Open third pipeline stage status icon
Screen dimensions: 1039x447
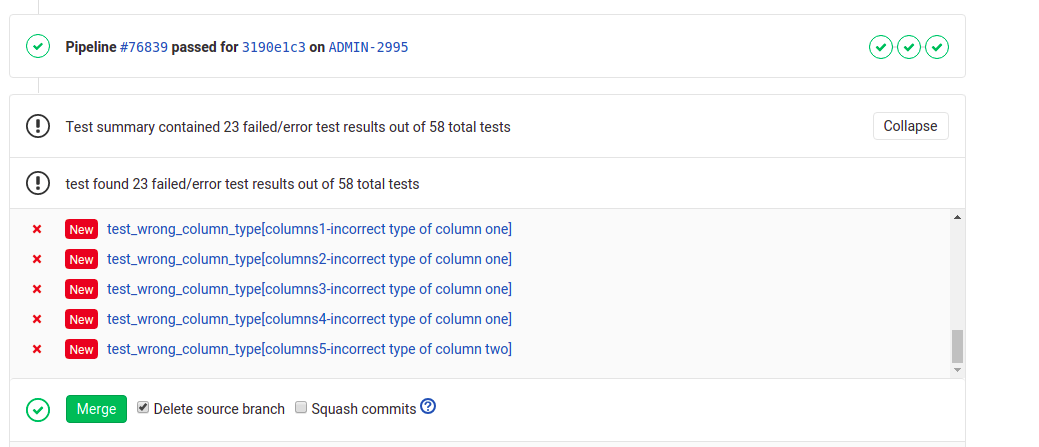point(938,47)
